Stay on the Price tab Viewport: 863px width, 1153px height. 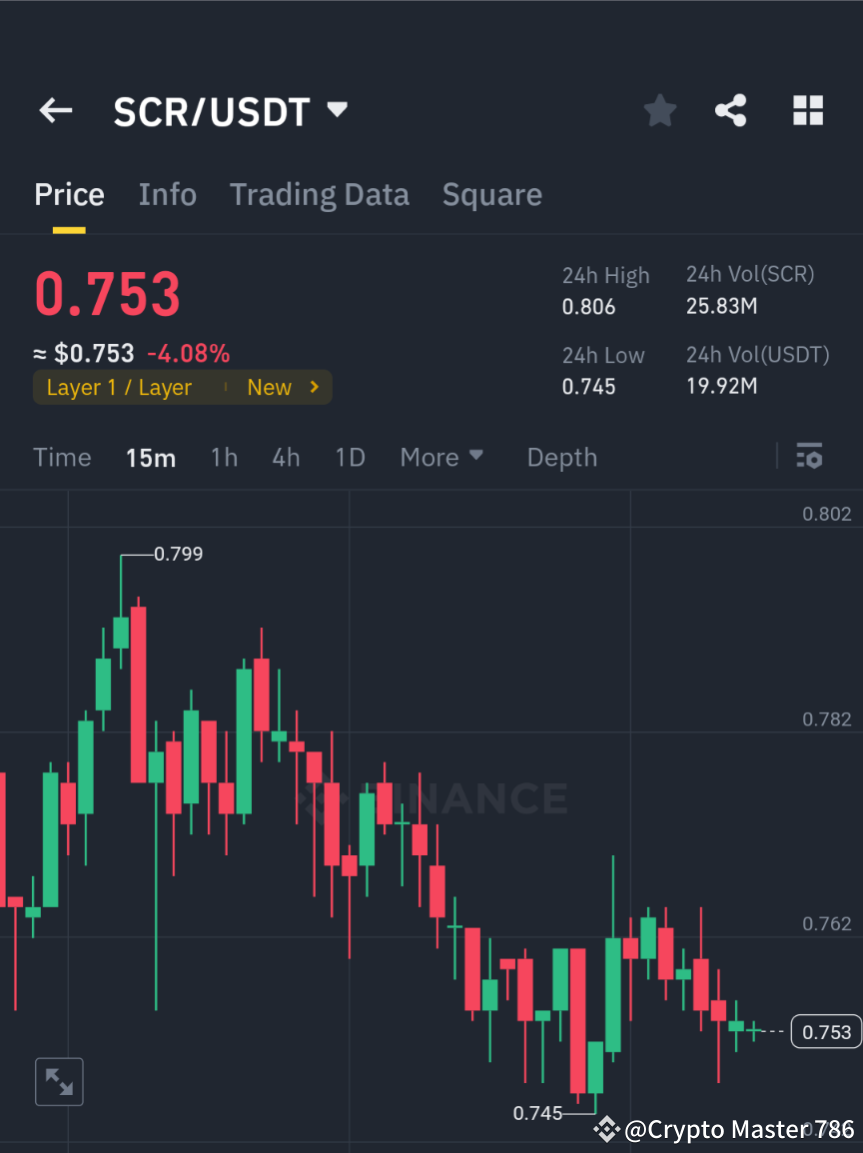click(x=68, y=194)
